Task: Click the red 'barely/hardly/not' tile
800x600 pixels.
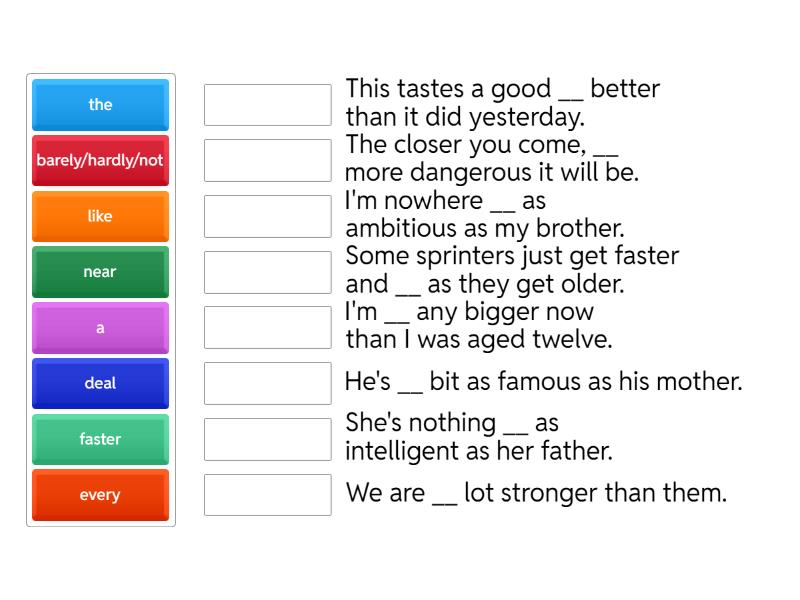Action: [100, 160]
